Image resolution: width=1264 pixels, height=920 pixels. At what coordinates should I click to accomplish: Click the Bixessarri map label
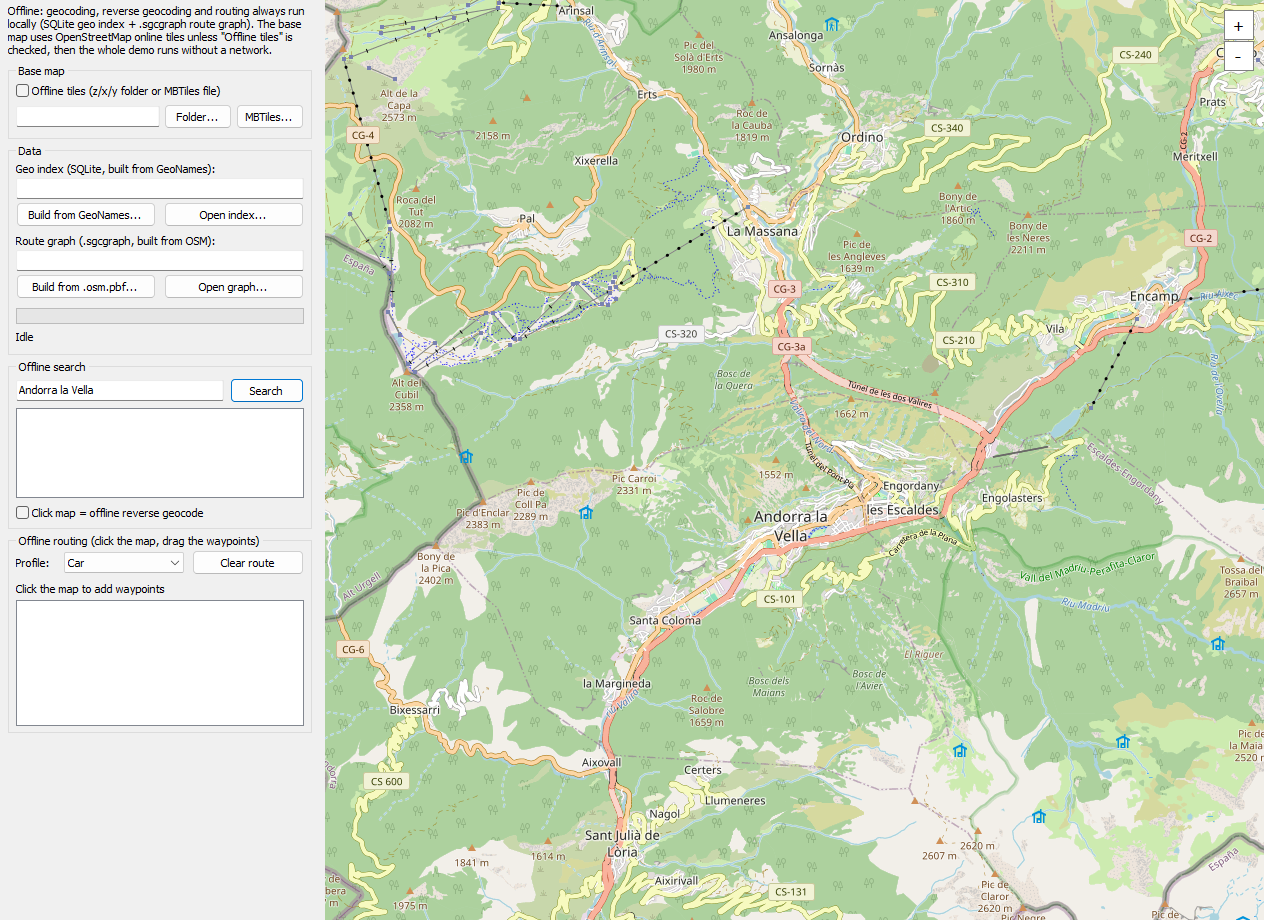coord(414,710)
